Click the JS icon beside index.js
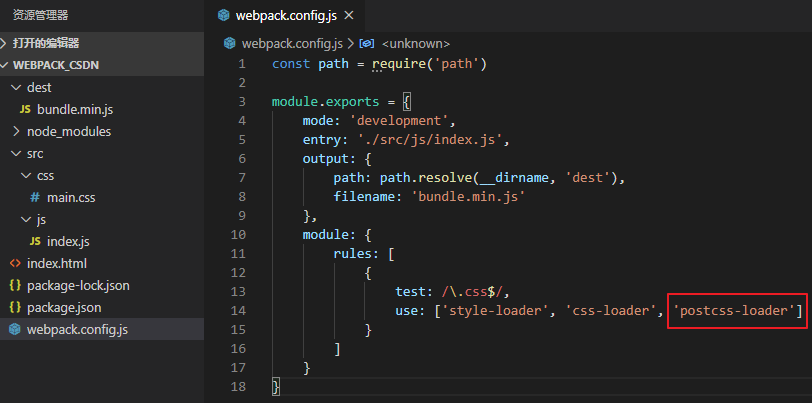The image size is (812, 403). click(x=35, y=241)
